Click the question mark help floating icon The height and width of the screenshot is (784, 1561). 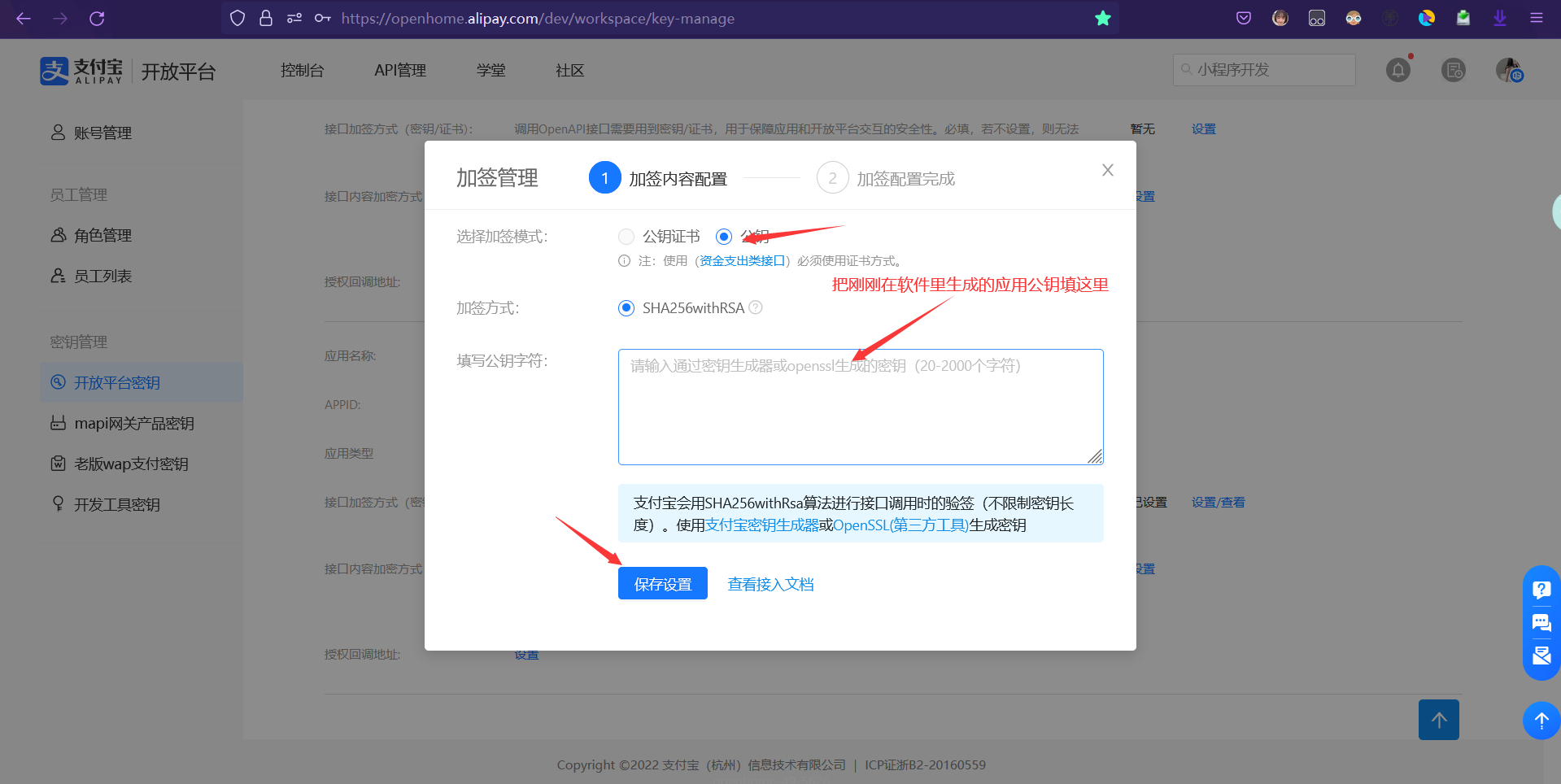click(1541, 590)
